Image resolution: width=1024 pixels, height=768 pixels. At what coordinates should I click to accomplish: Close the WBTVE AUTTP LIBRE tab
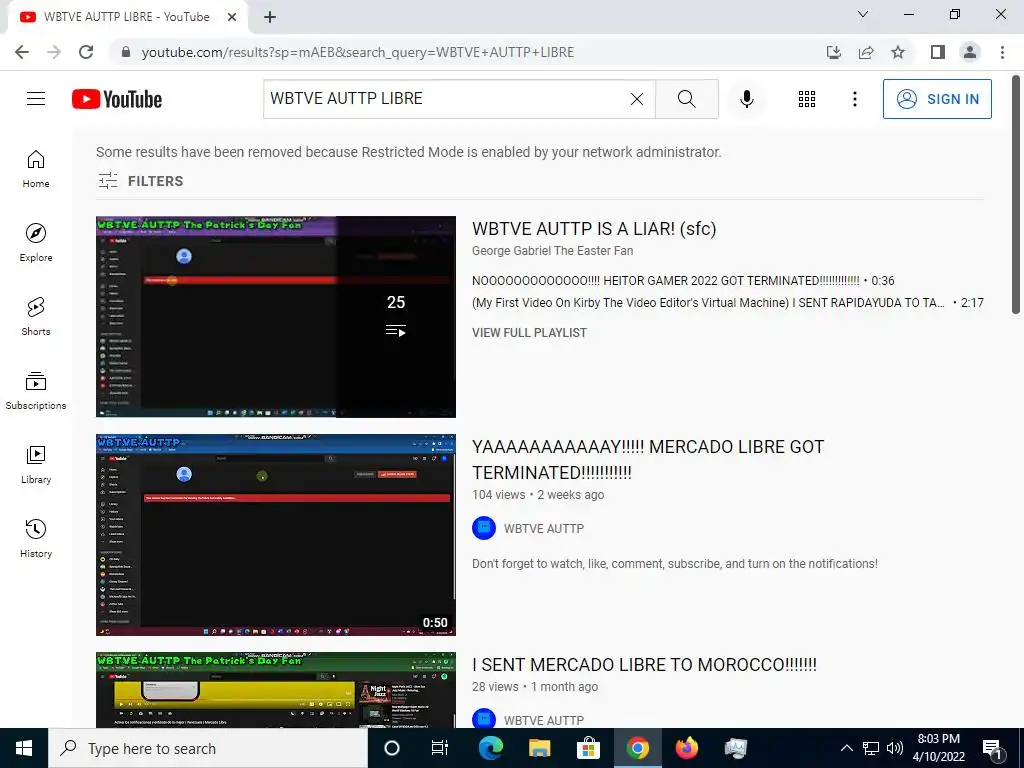click(x=232, y=17)
